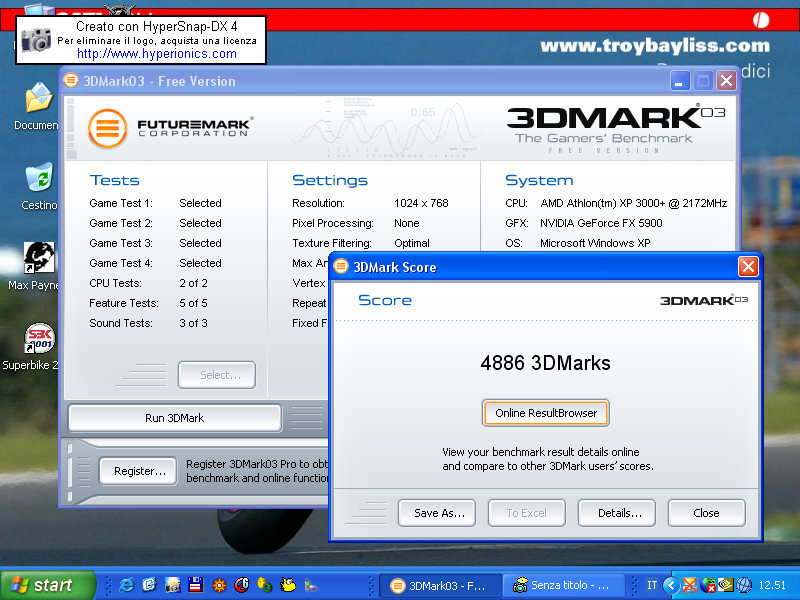This screenshot has height=600, width=800.
Task: Click the NVIDIA GeForce FX 5900 text
Action: coord(601,223)
